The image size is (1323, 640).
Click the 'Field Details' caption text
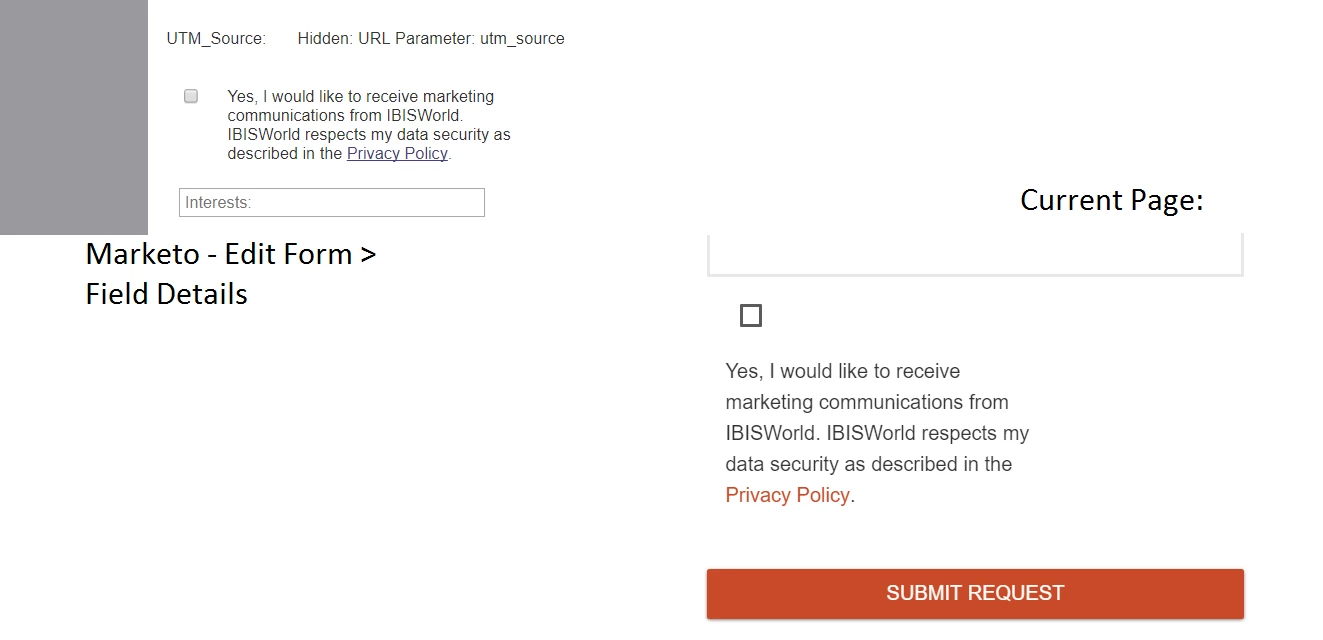tap(167, 294)
